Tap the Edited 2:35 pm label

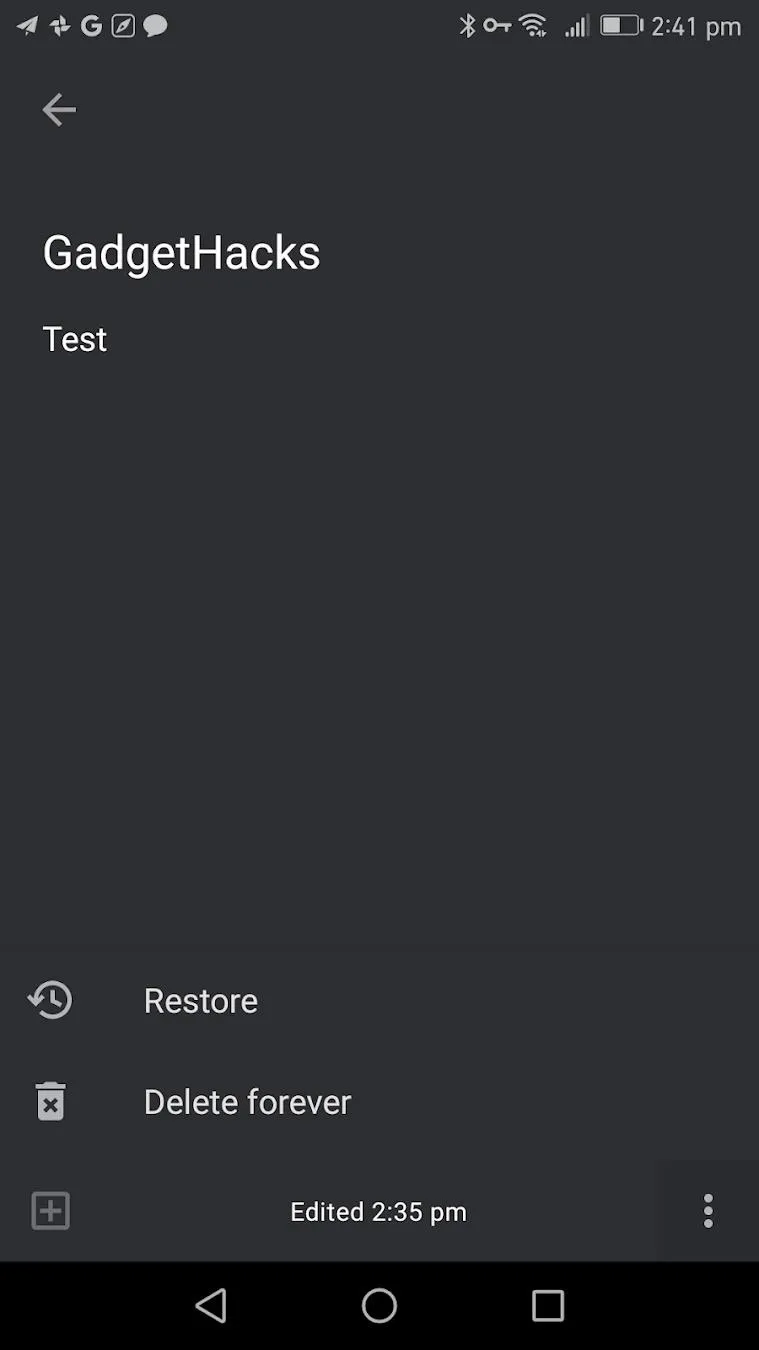point(378,1212)
